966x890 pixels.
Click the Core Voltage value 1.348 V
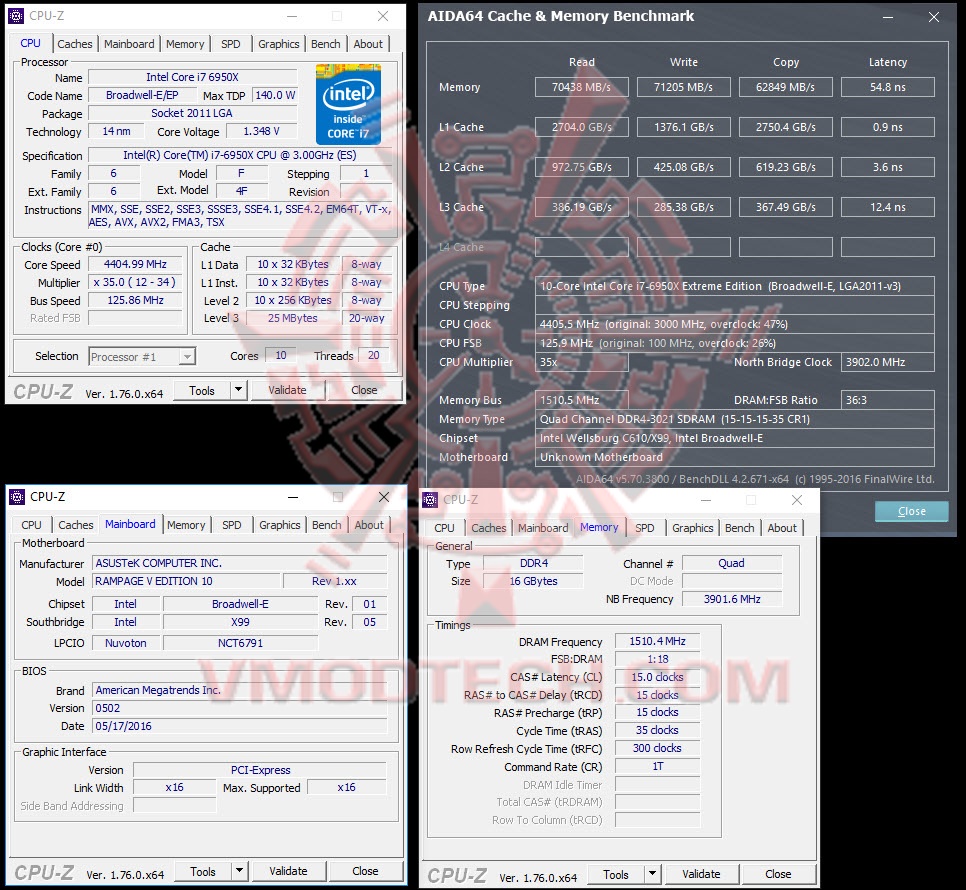(261, 131)
